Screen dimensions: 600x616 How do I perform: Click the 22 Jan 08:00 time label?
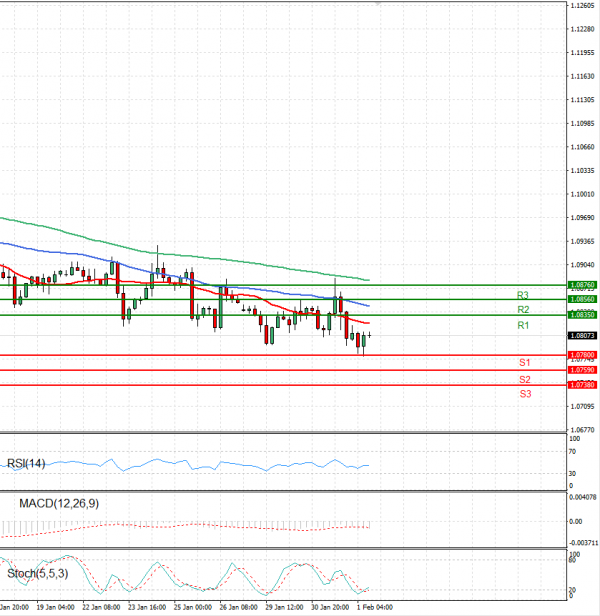coord(101,607)
